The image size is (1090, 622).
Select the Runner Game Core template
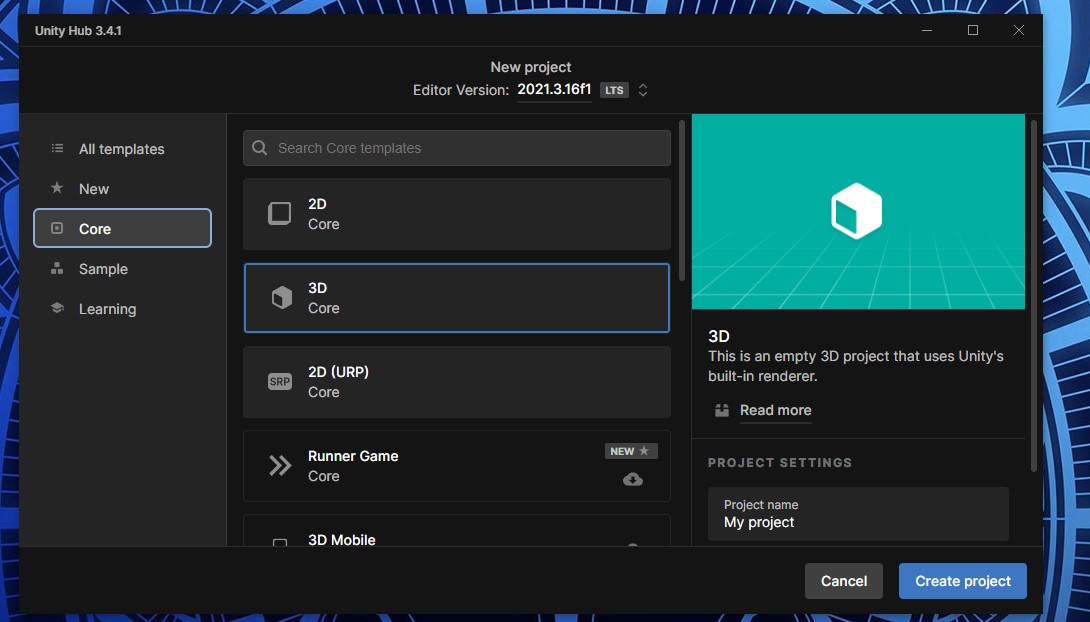[x=457, y=466]
